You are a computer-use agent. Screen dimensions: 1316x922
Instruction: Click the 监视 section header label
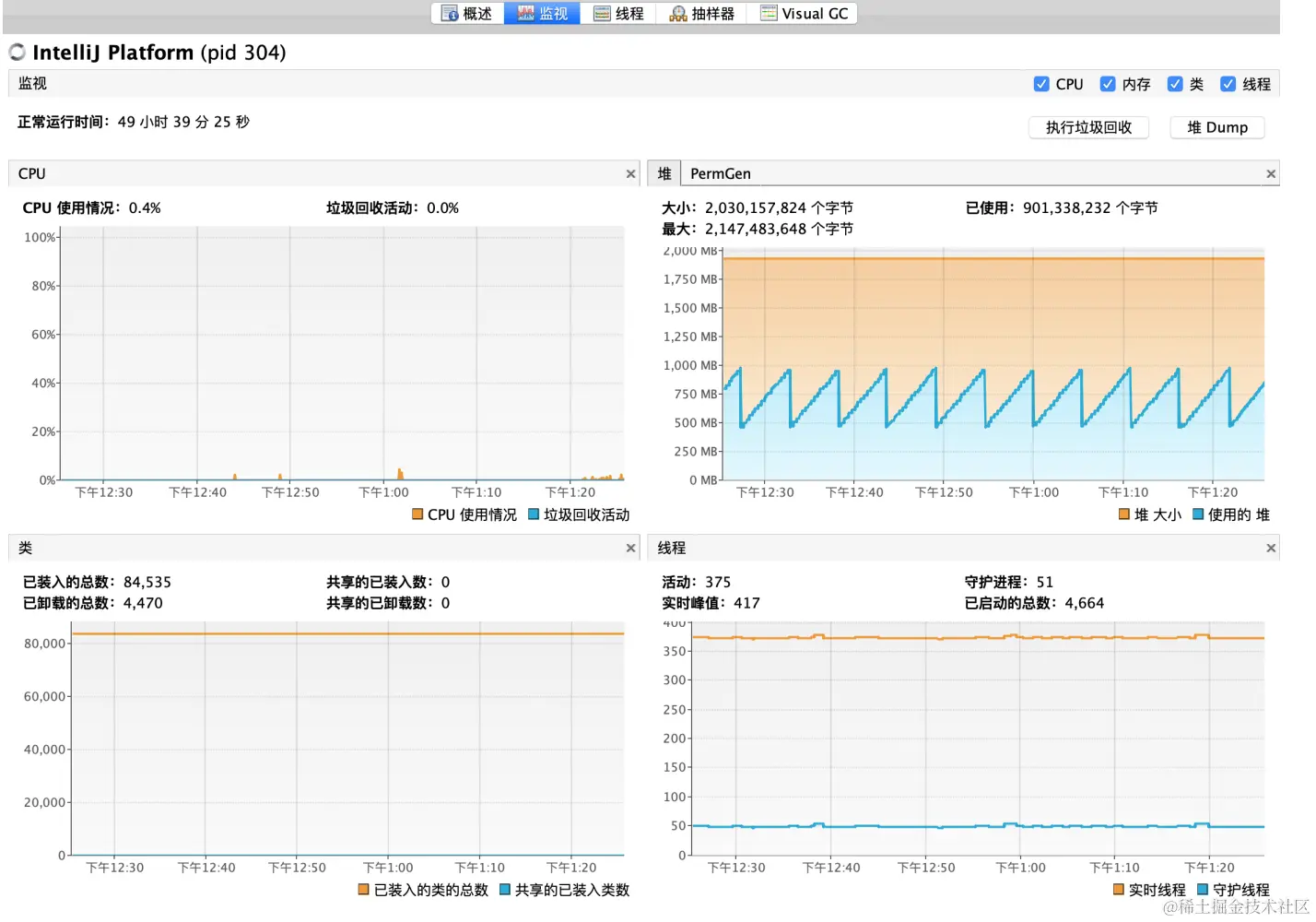click(x=32, y=84)
